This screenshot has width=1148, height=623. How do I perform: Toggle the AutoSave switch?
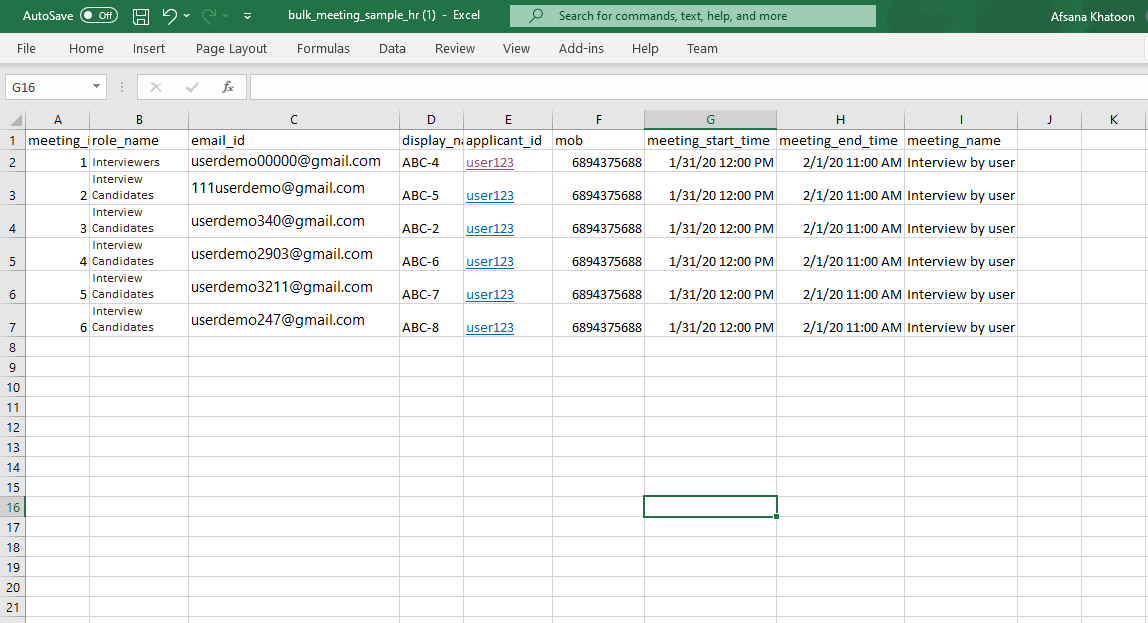coord(99,15)
